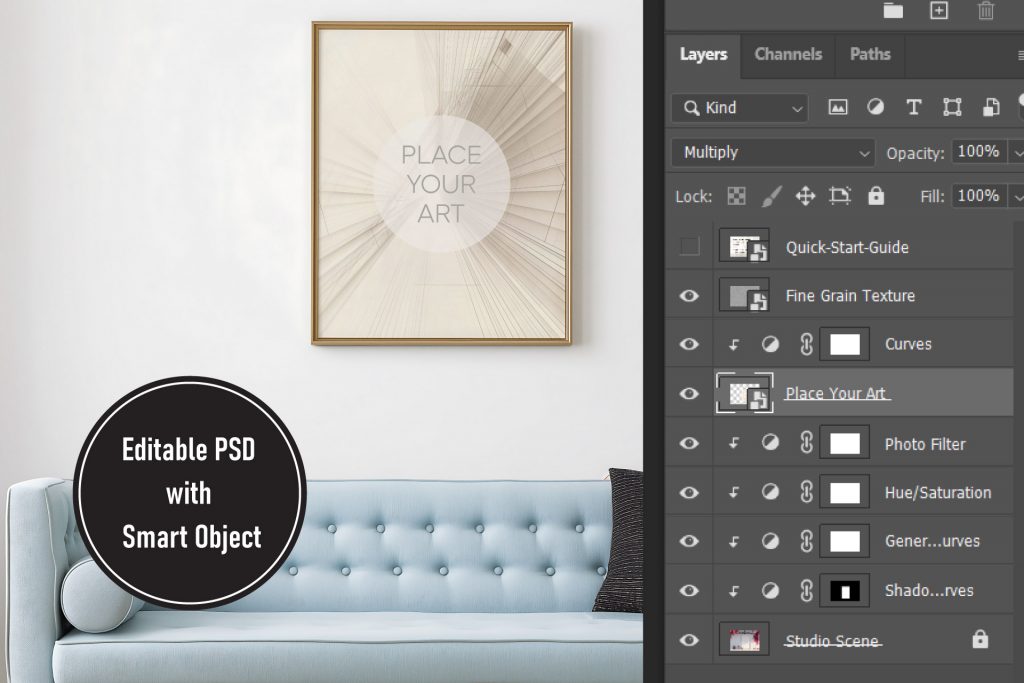Switch to the Layers tab
Screen dimensions: 1024x683
[x=703, y=54]
